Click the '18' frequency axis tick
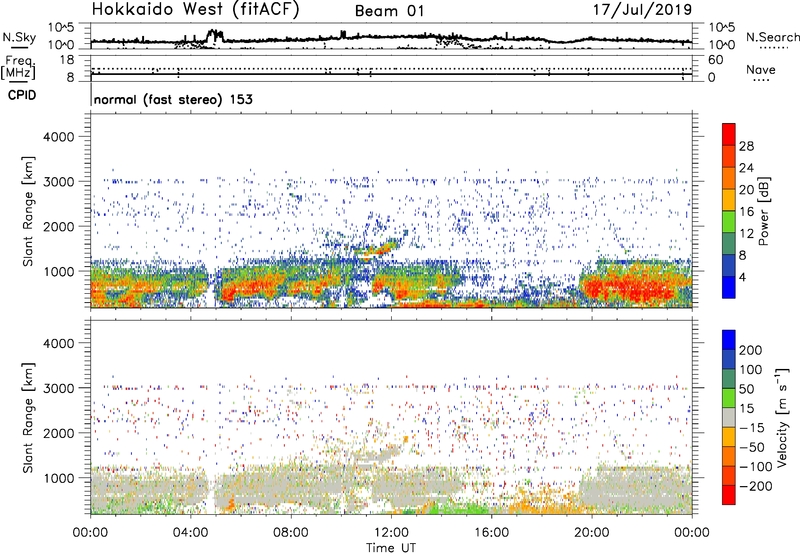 click(67, 60)
